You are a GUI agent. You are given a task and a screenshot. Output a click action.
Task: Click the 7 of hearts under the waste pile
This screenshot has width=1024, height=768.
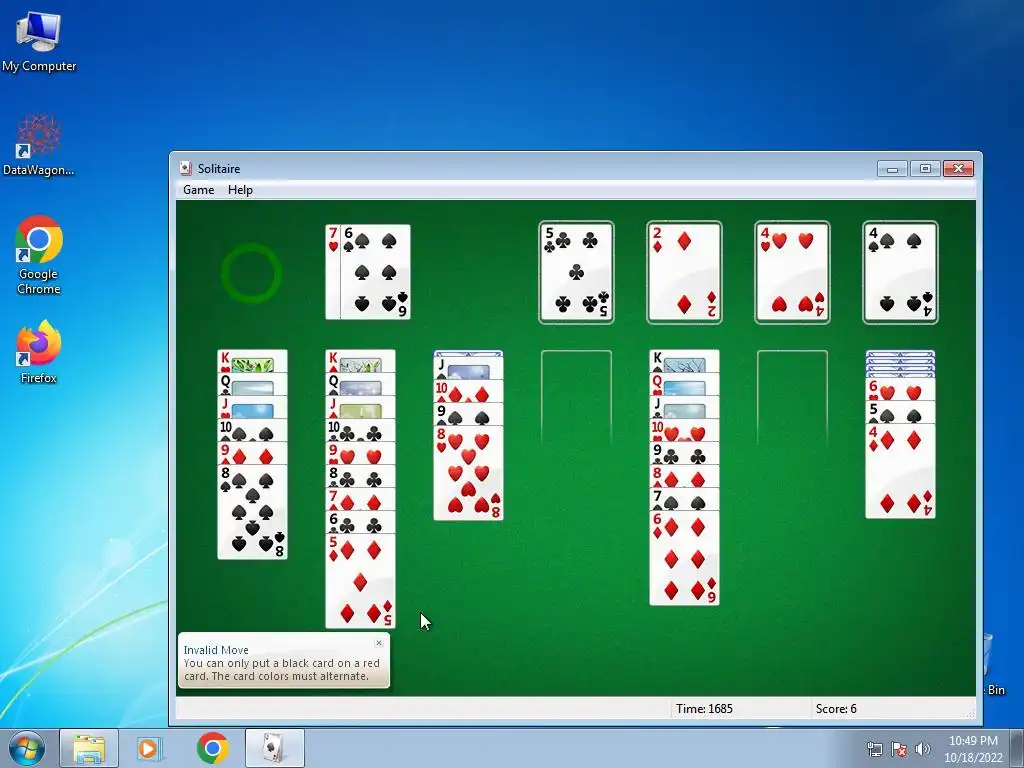click(333, 272)
